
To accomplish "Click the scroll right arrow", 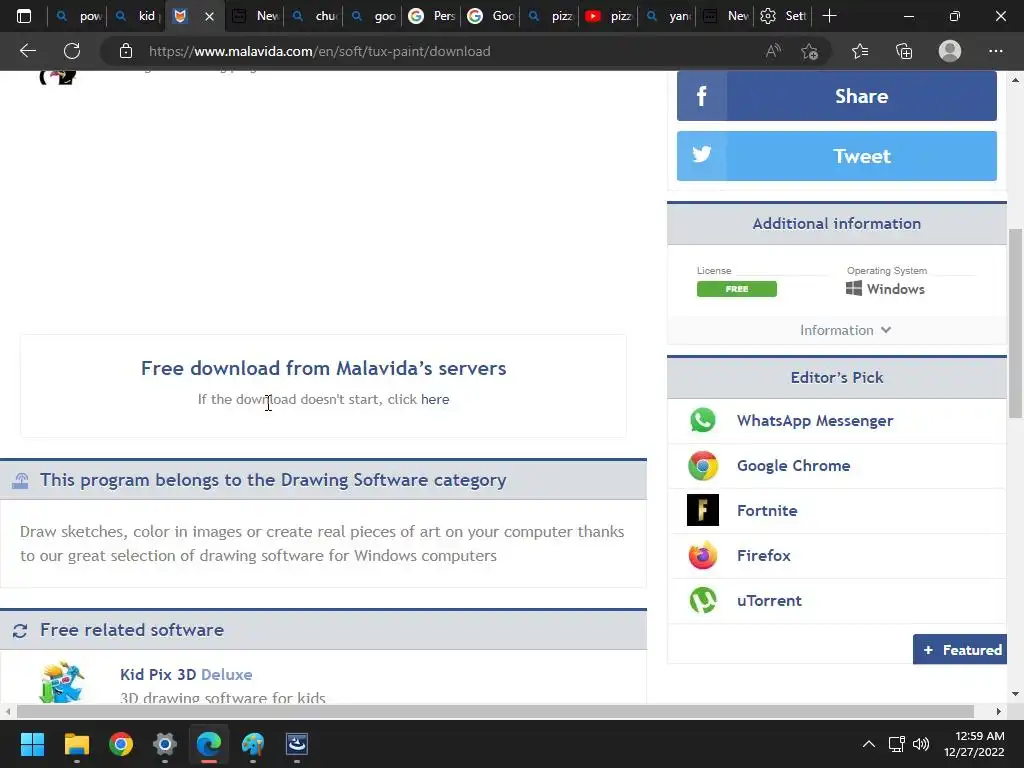I will pos(999,711).
